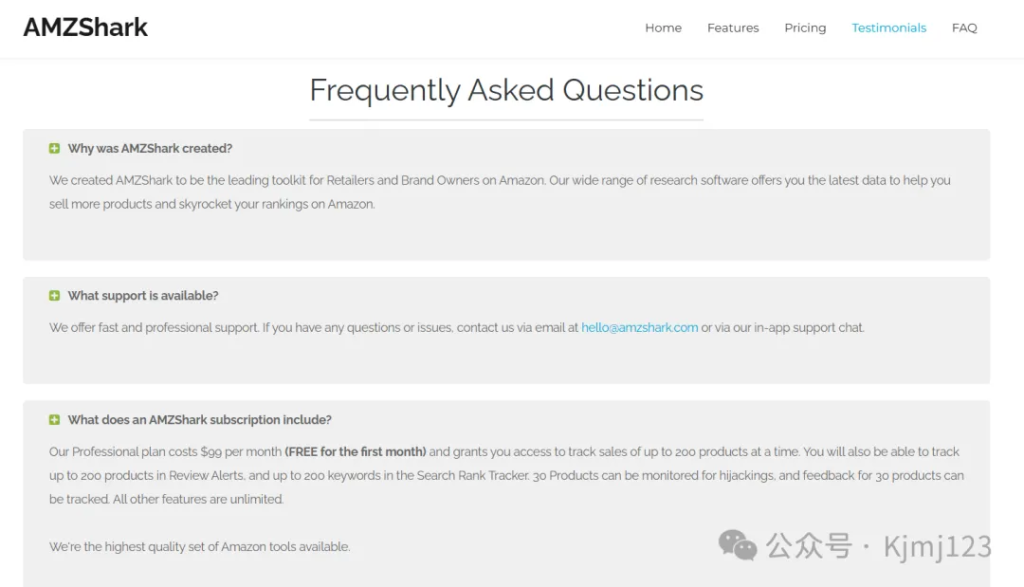Click the 'Frequently Asked Questions' heading
1024x587 pixels.
506,90
